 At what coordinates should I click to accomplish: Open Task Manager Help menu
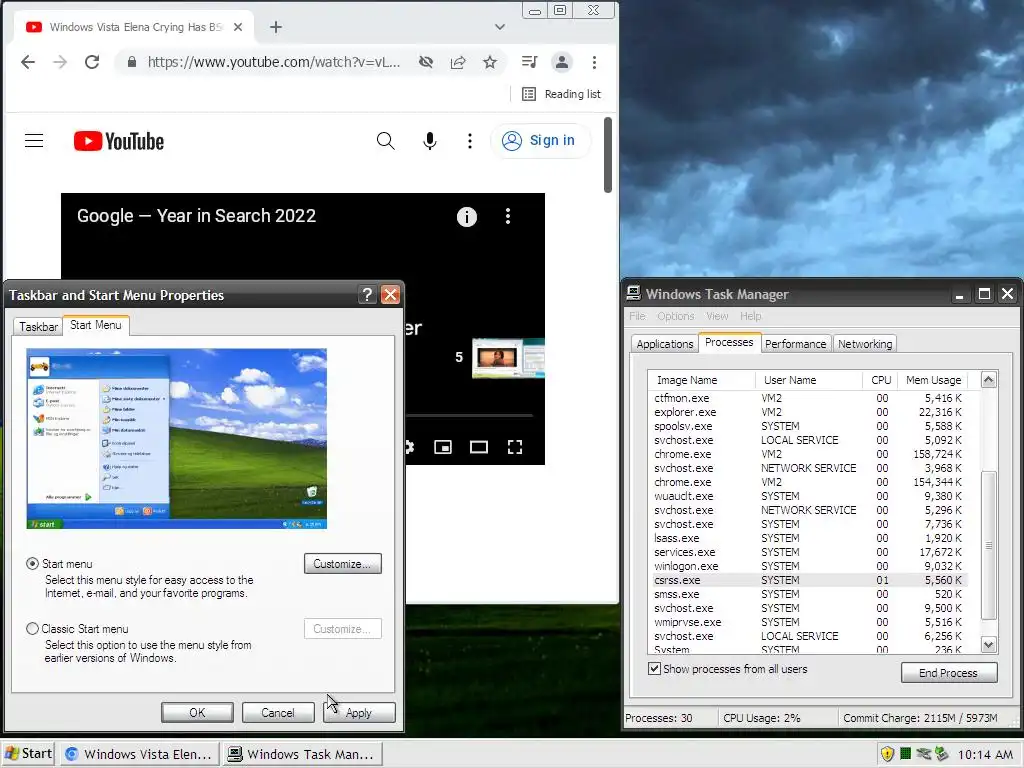point(750,316)
